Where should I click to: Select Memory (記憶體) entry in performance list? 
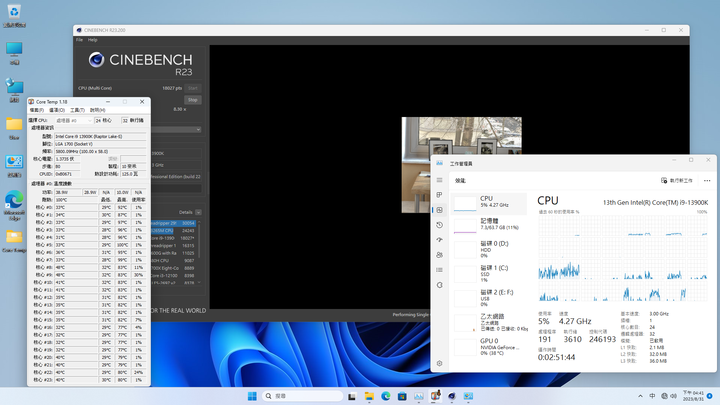pyautogui.click(x=489, y=225)
